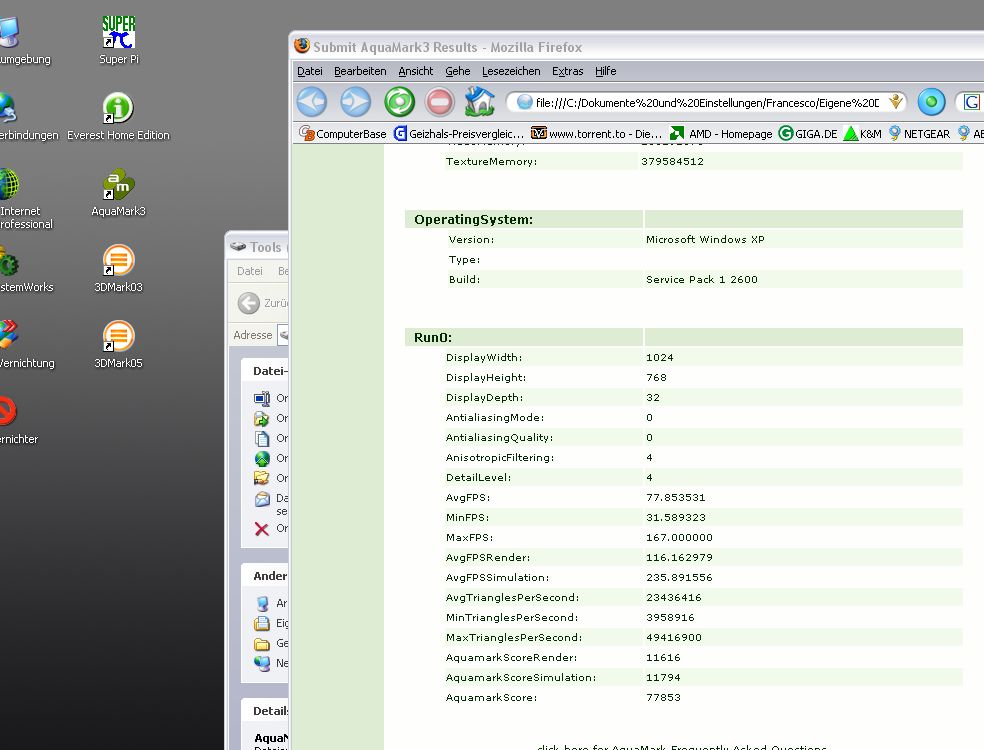
Task: Open the Extras menu in Firefox
Action: (x=567, y=71)
